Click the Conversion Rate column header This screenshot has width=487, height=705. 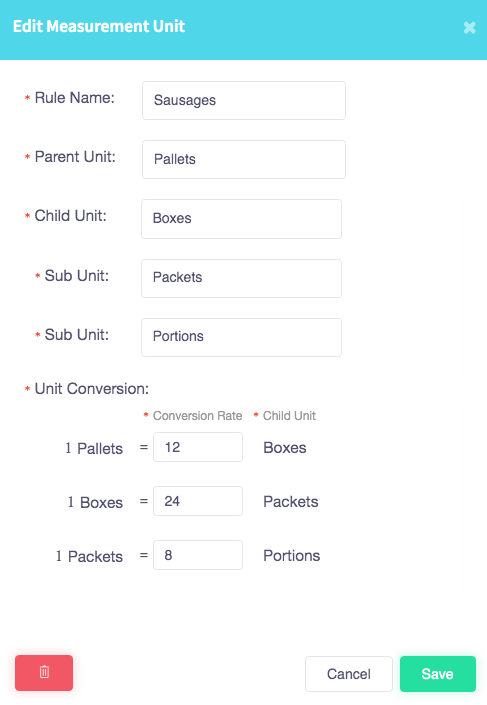coord(197,415)
